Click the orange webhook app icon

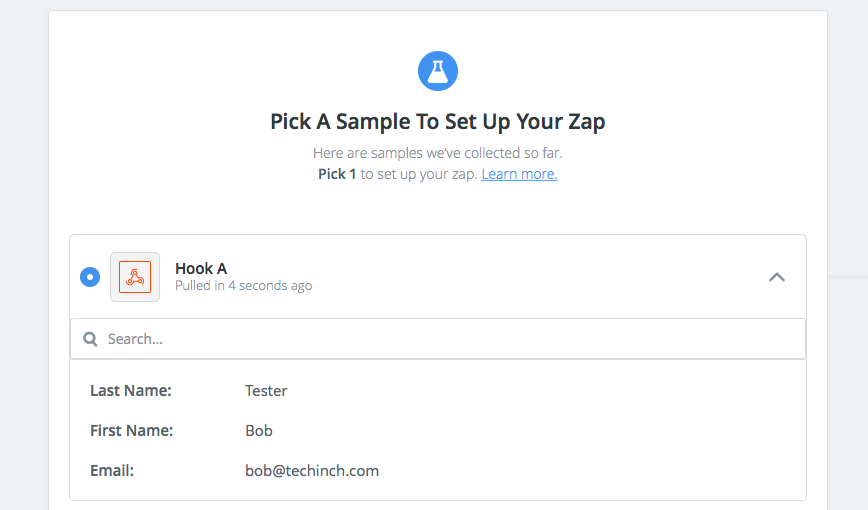135,277
